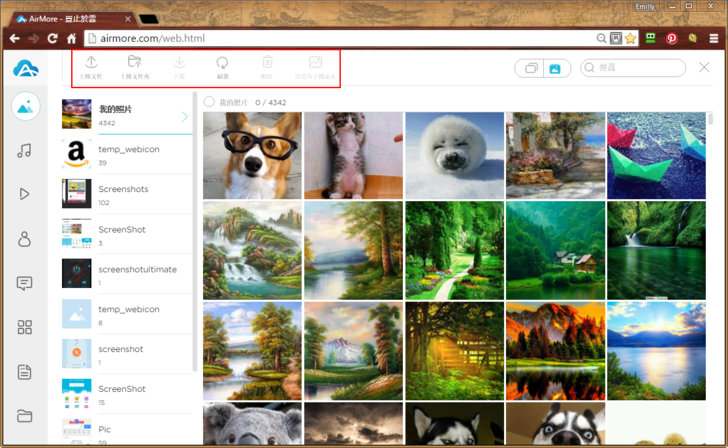The width and height of the screenshot is (728, 448).
Task: Toggle the select-all photos radio circle
Action: pos(209,102)
